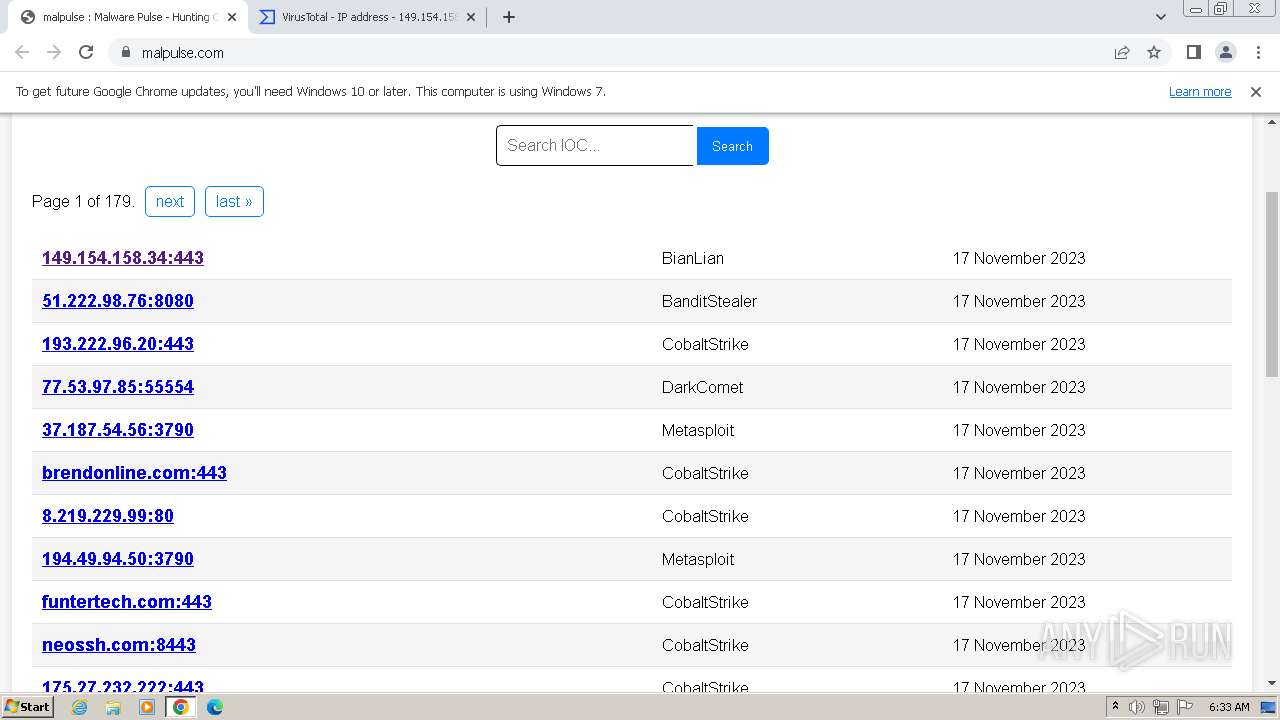Dismiss the Chrome update notification bar
Image resolution: width=1280 pixels, height=720 pixels.
1256,92
